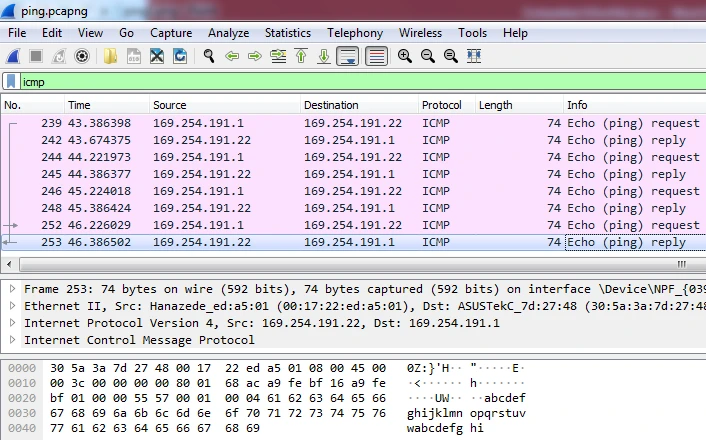Select packet 248 at time 45.386424

click(x=353, y=208)
